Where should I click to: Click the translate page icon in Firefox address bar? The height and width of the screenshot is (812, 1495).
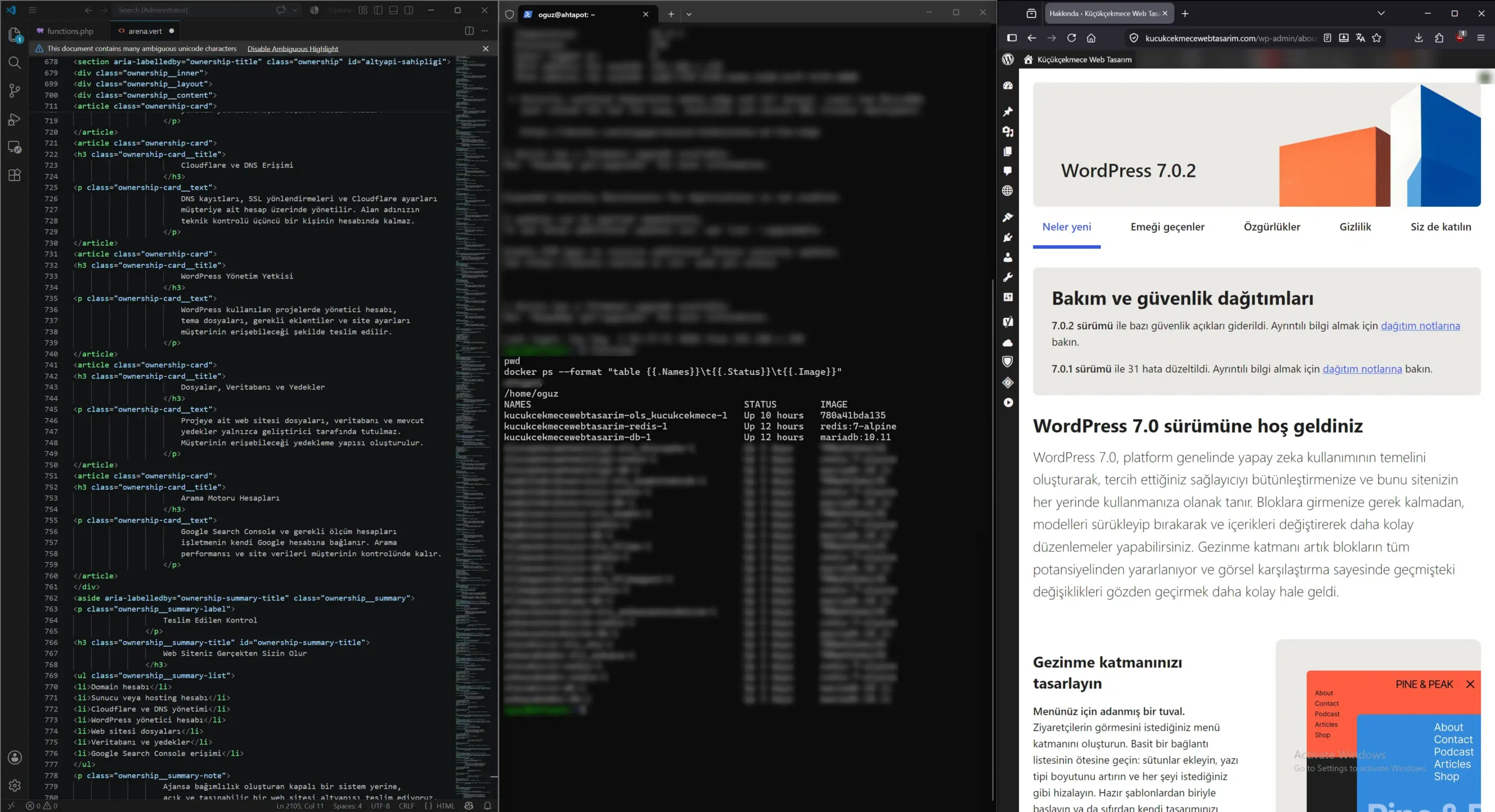[1360, 38]
